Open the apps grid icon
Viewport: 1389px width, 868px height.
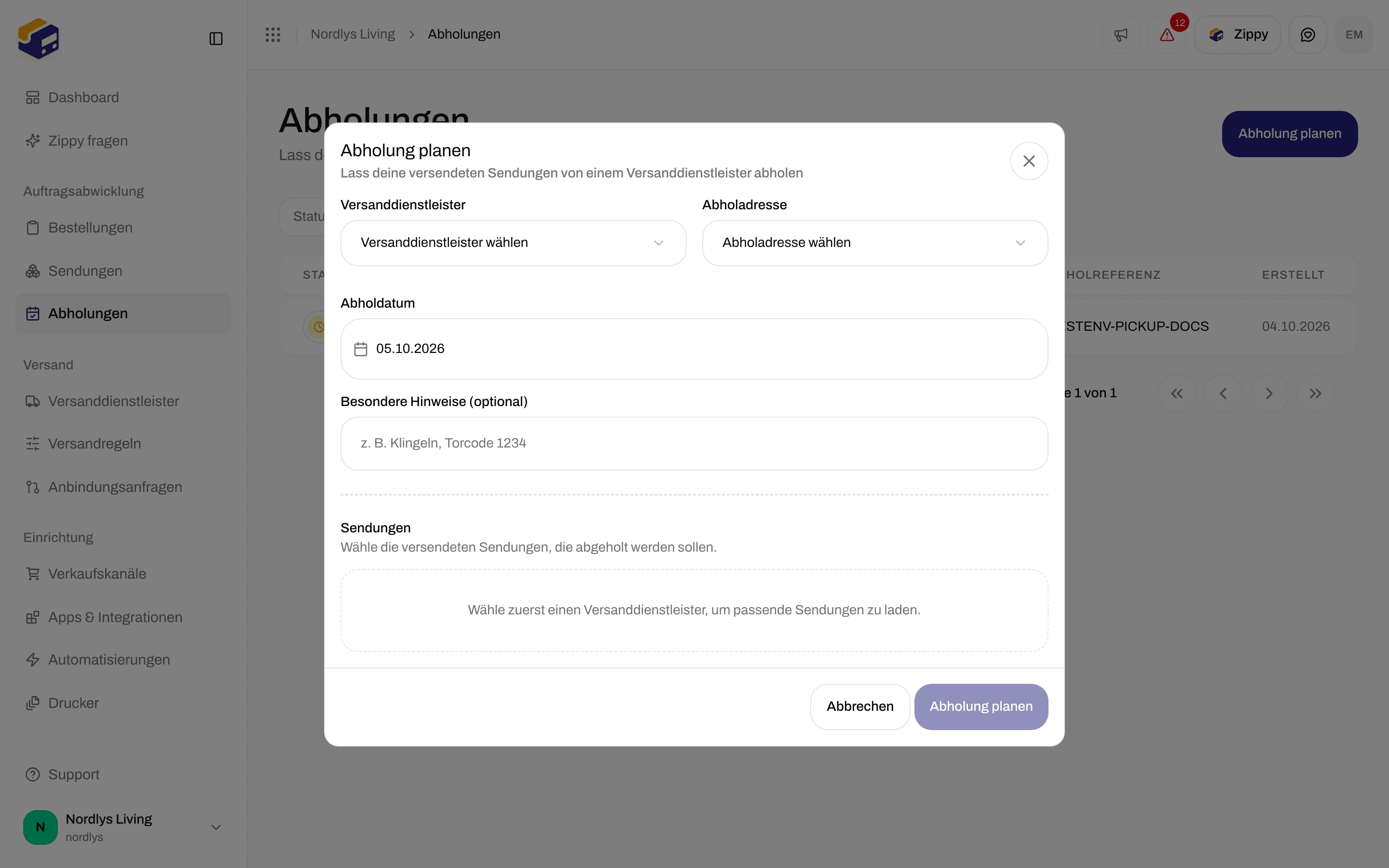273,34
